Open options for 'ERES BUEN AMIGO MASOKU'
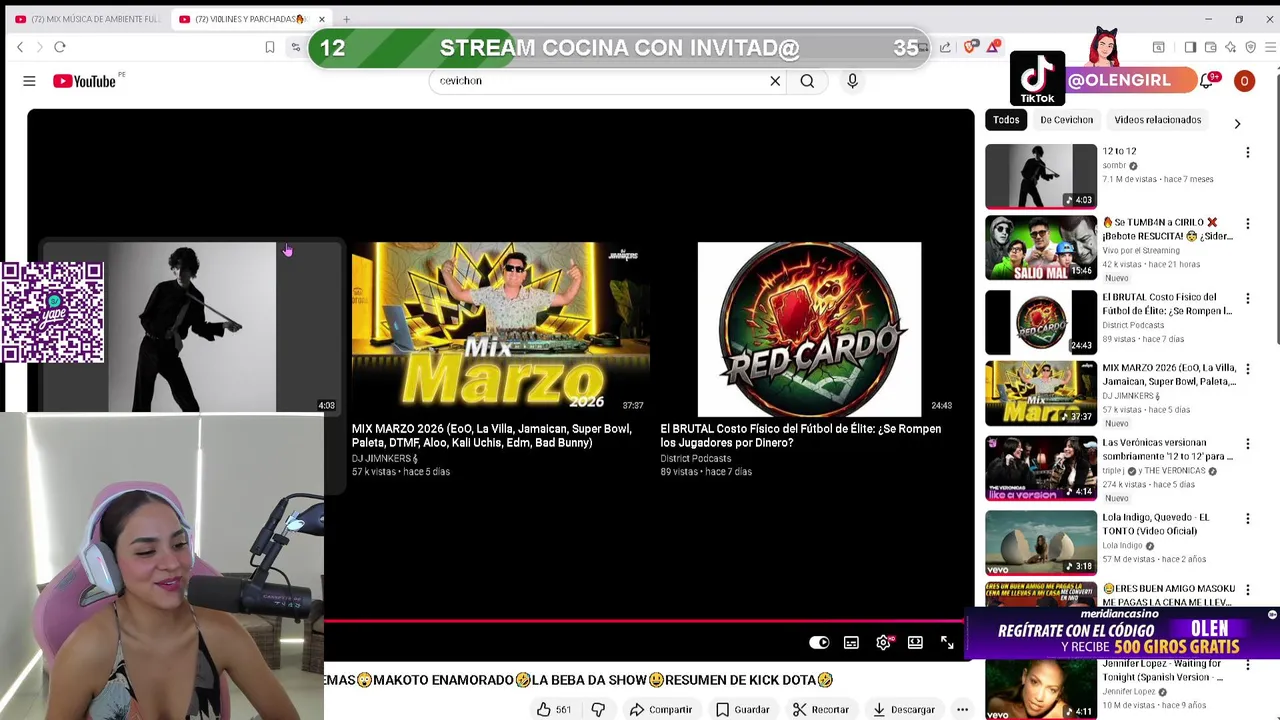Screen dimensions: 1280x720 [x=1247, y=590]
